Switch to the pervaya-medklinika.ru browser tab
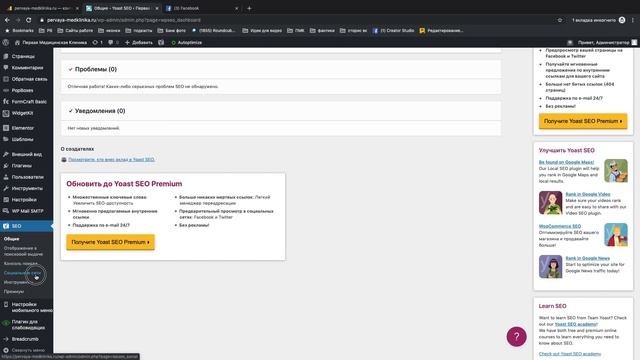 [x=42, y=8]
